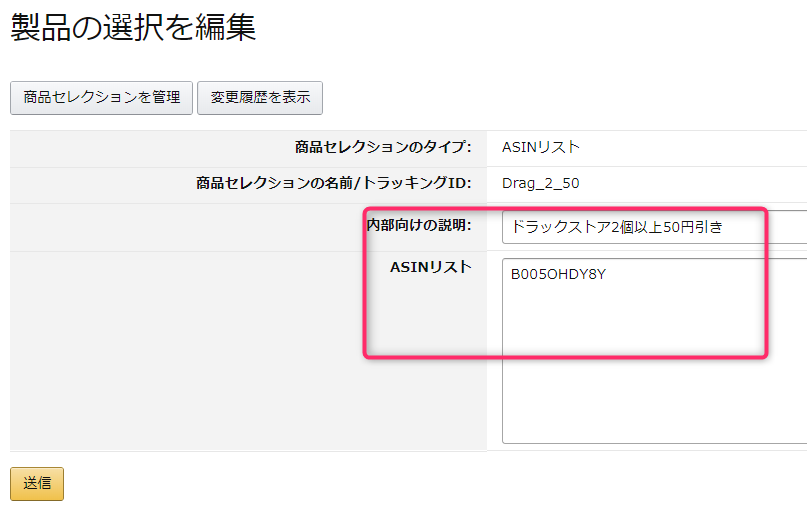Click the ASIN entry B005OHDY8Y
Screen dimensions: 807x523
pyautogui.click(x=558, y=274)
